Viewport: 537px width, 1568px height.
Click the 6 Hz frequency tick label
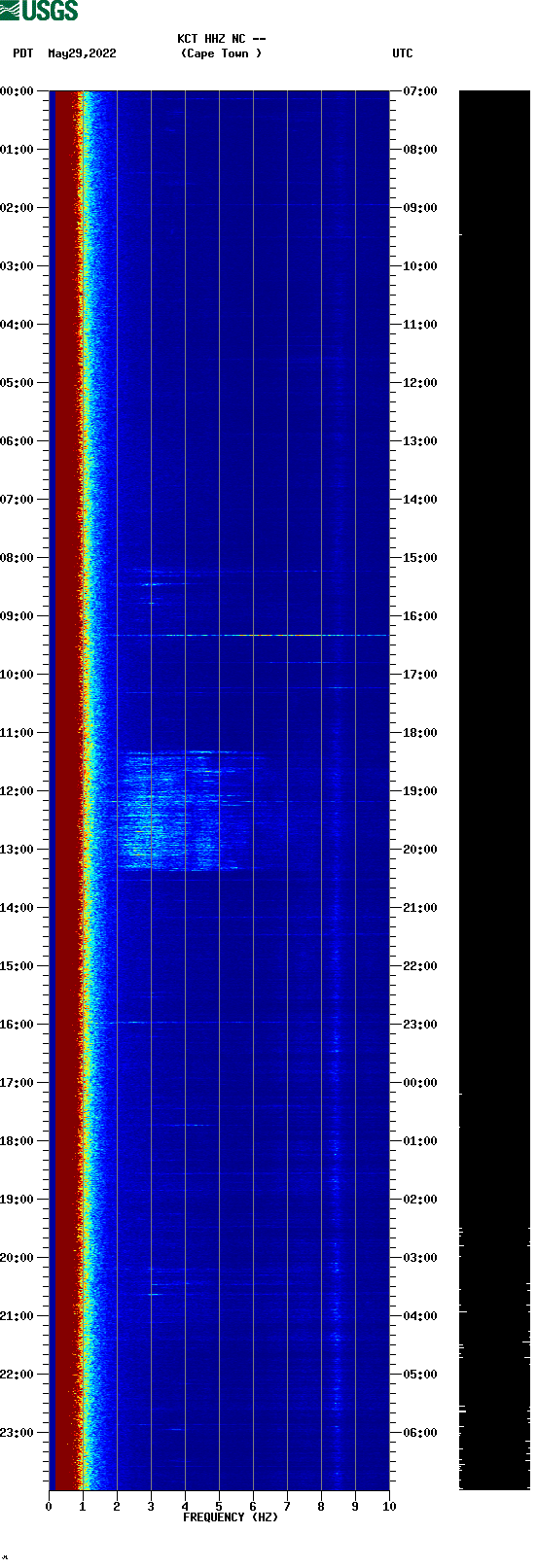coord(253,1506)
